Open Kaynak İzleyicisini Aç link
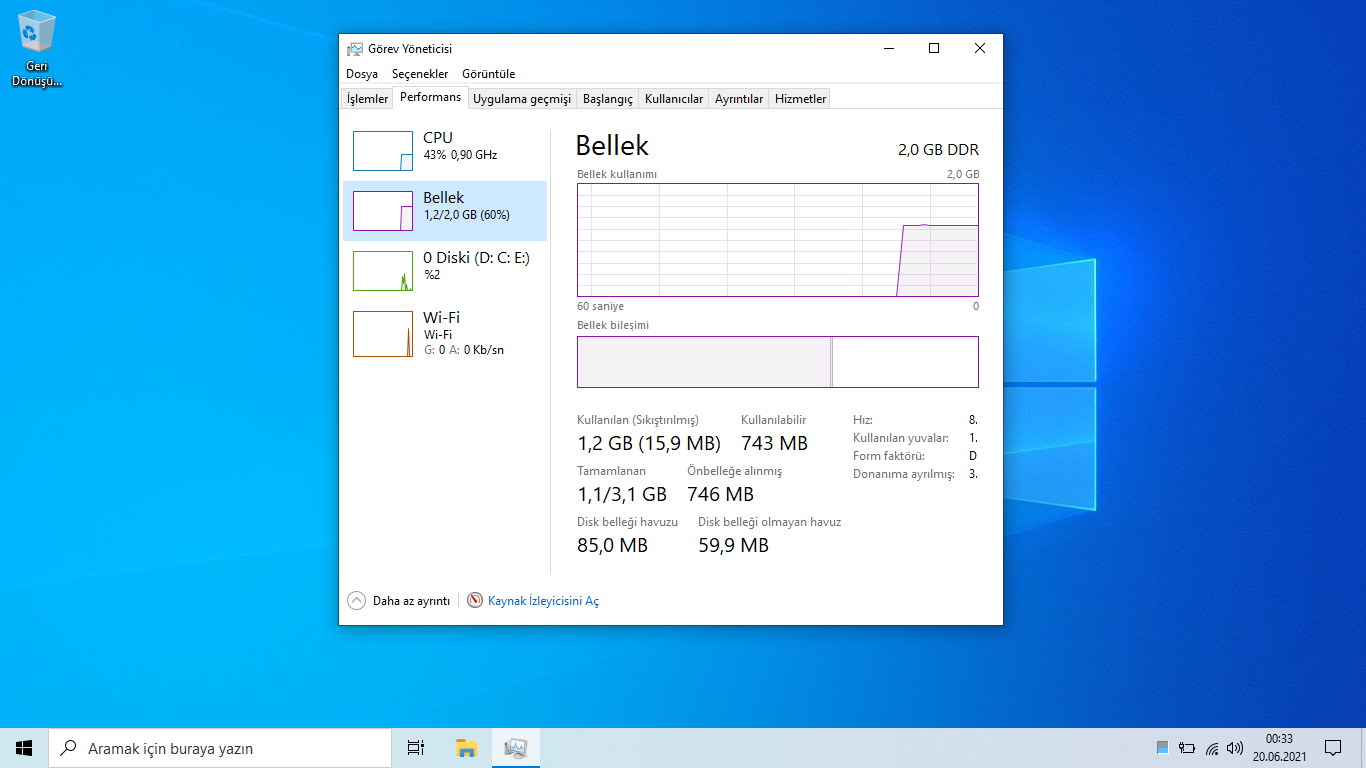1366x768 pixels. click(x=543, y=601)
